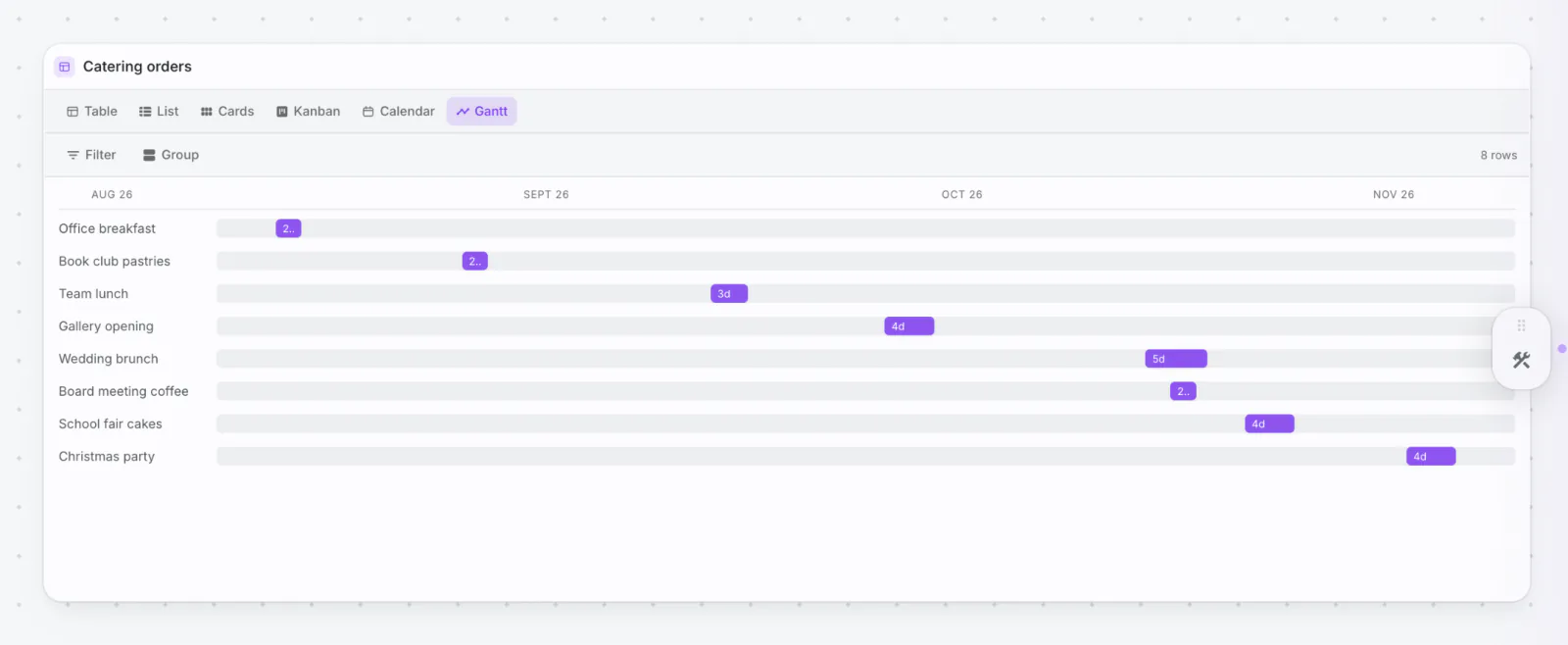Click the Wedding brunch row label
1568x645 pixels.
(x=108, y=359)
